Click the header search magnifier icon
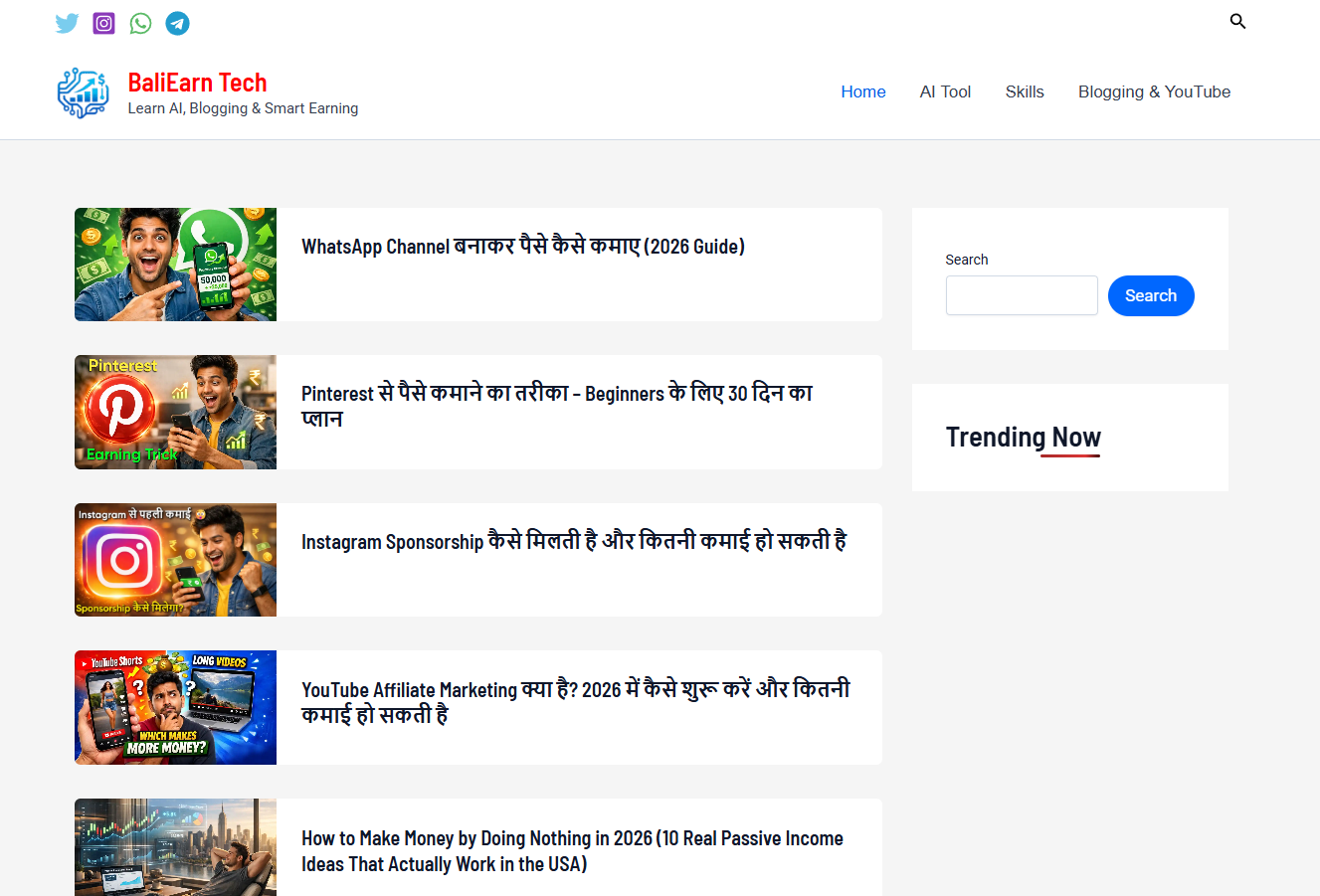 click(1237, 21)
